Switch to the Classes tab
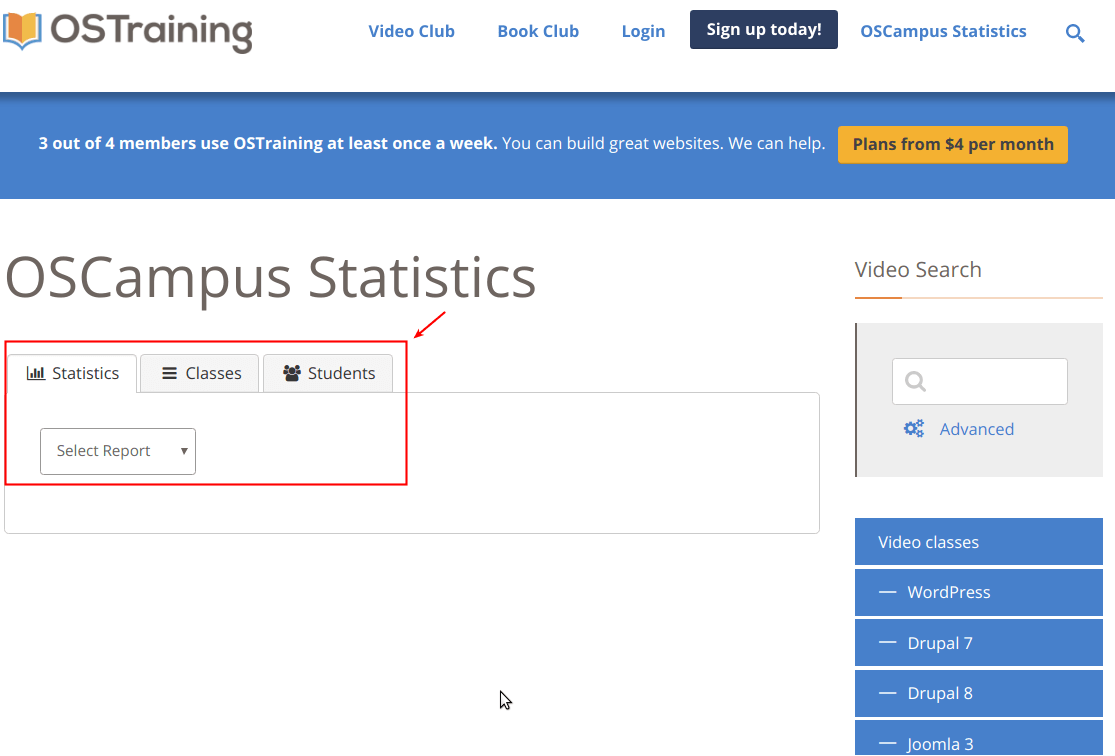Image resolution: width=1115 pixels, height=756 pixels. [x=200, y=373]
